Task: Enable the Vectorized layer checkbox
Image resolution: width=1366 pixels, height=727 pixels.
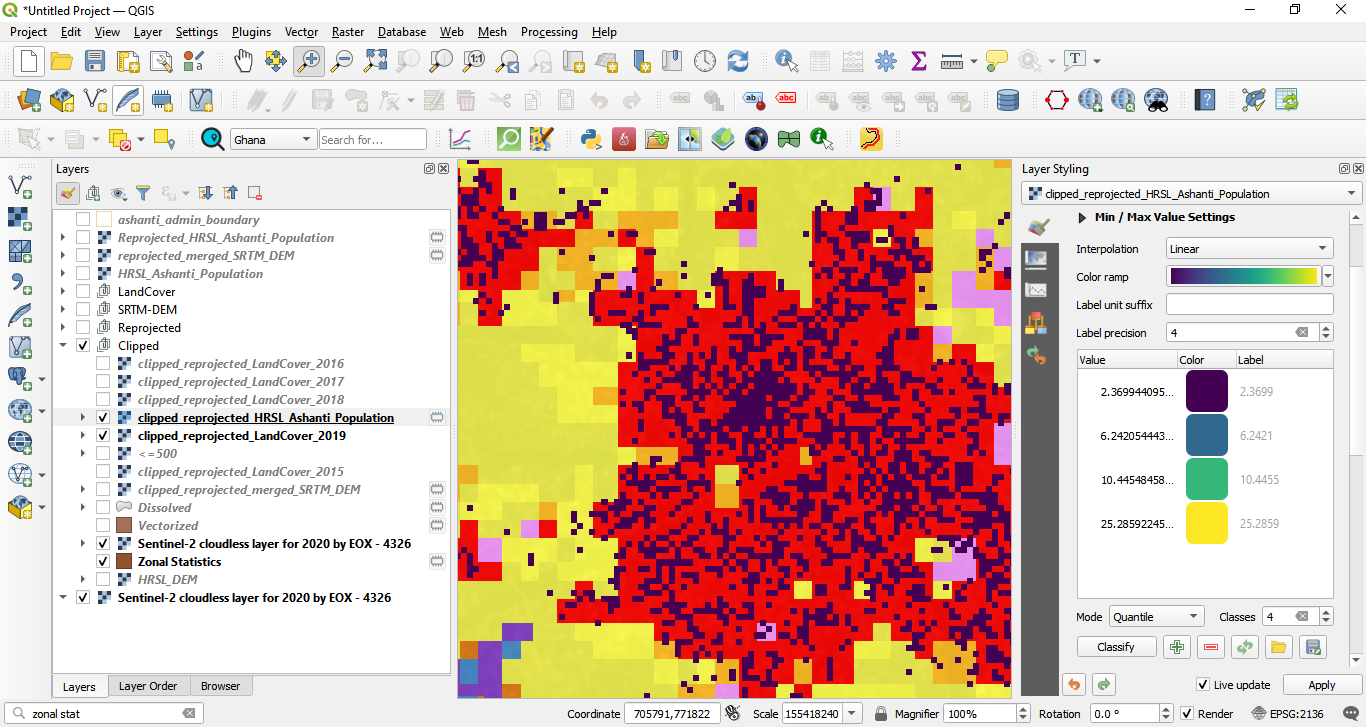Action: 102,526
